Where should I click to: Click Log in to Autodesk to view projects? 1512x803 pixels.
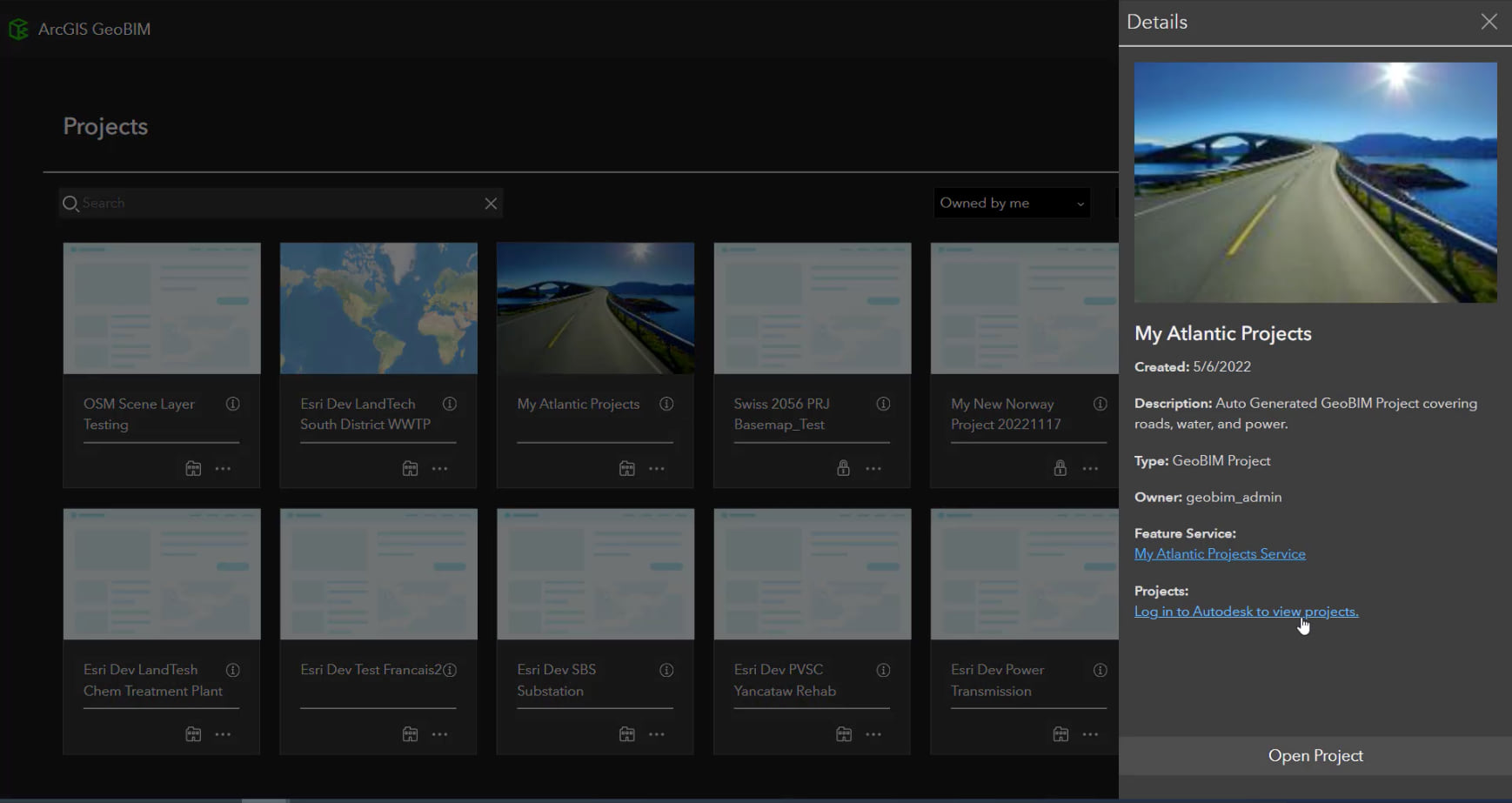click(x=1246, y=612)
